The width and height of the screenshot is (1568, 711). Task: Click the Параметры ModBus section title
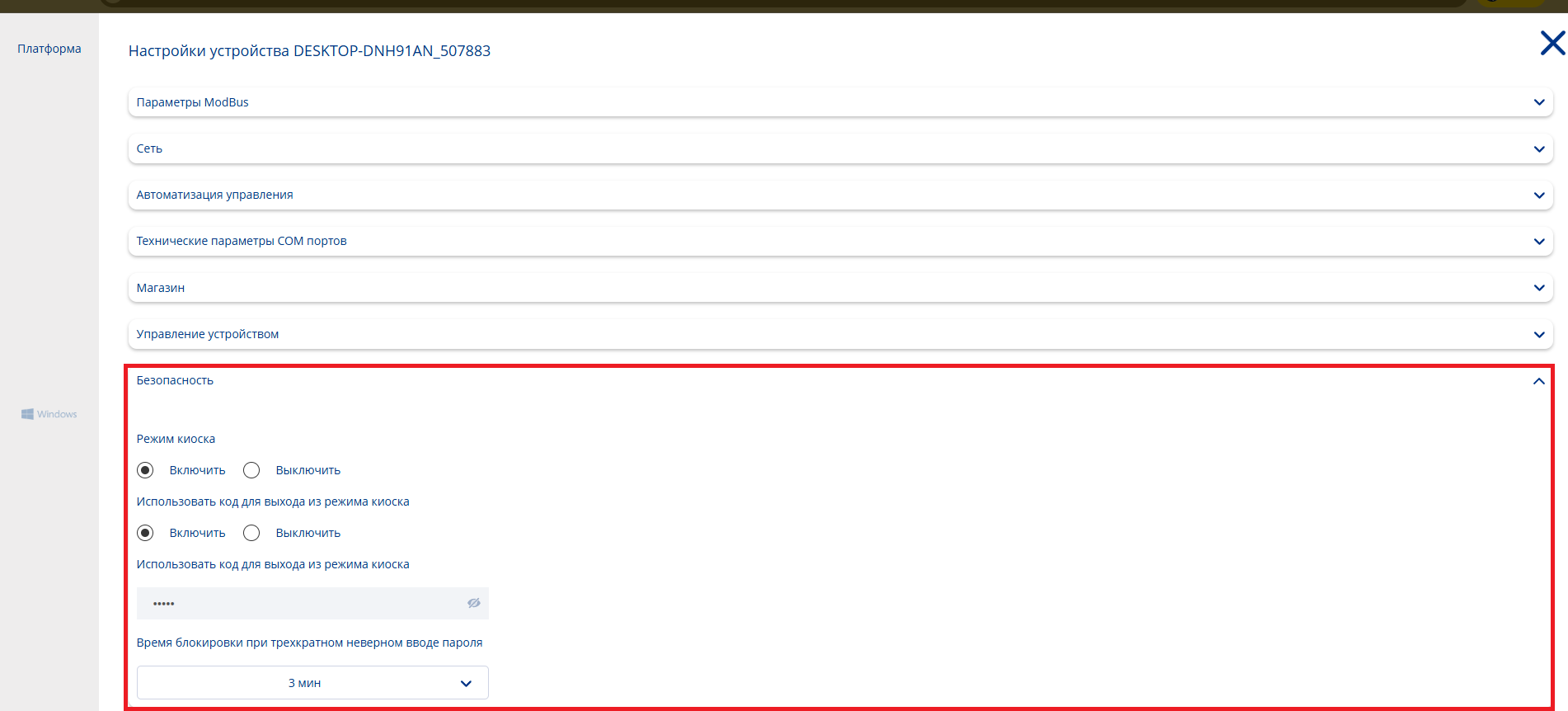tap(192, 102)
